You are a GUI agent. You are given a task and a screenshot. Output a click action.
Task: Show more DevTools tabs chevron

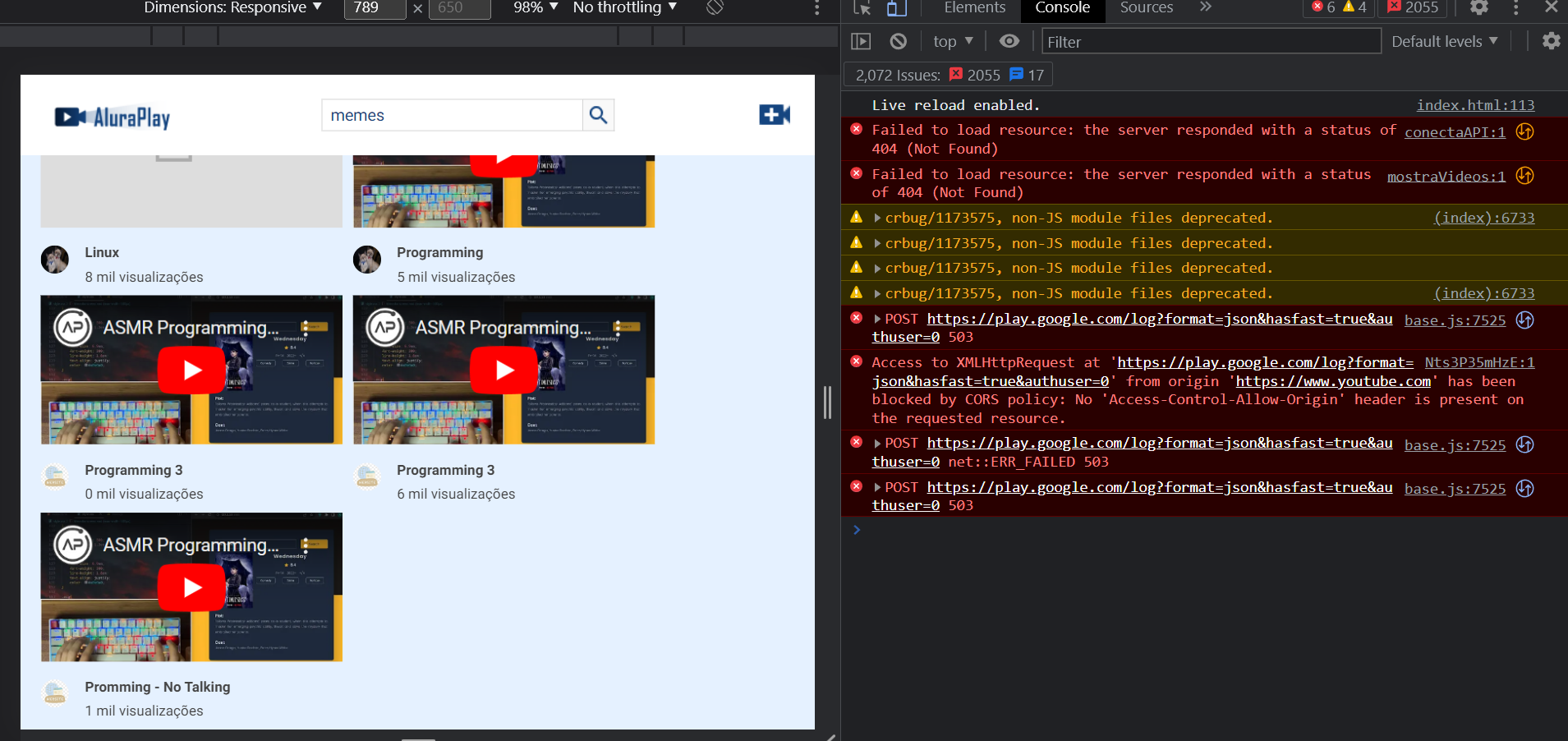(1205, 7)
